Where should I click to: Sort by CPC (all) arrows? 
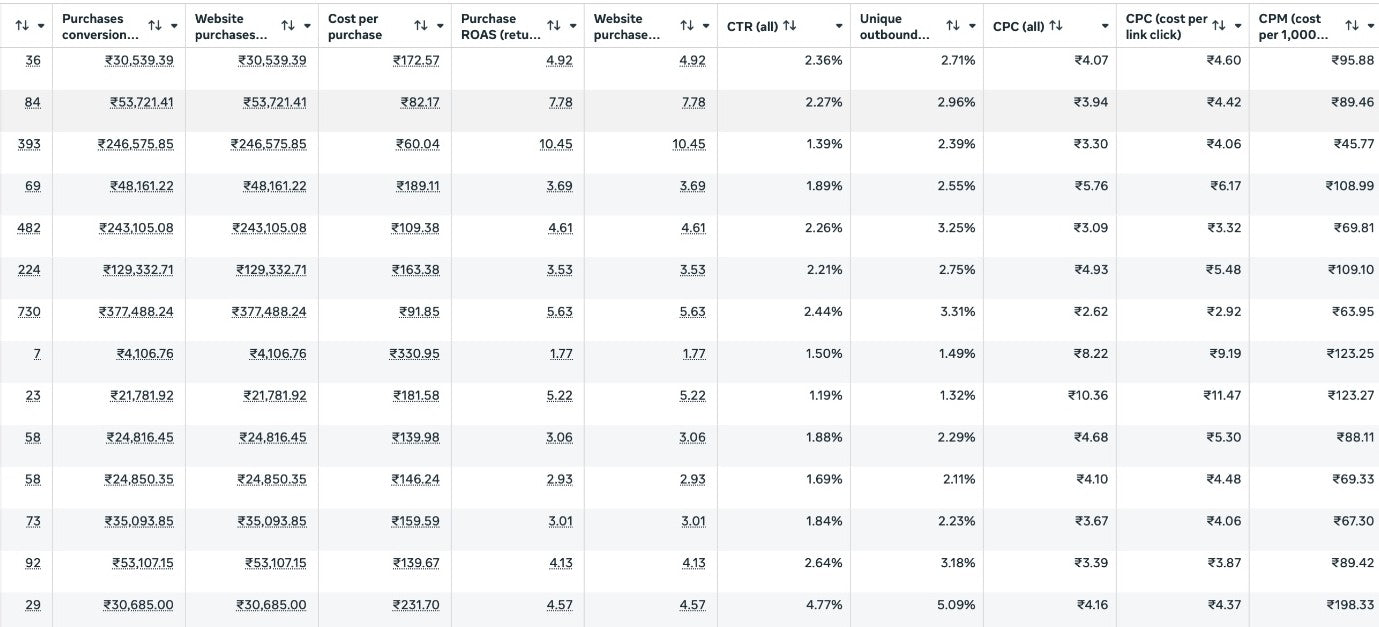tap(1055, 26)
